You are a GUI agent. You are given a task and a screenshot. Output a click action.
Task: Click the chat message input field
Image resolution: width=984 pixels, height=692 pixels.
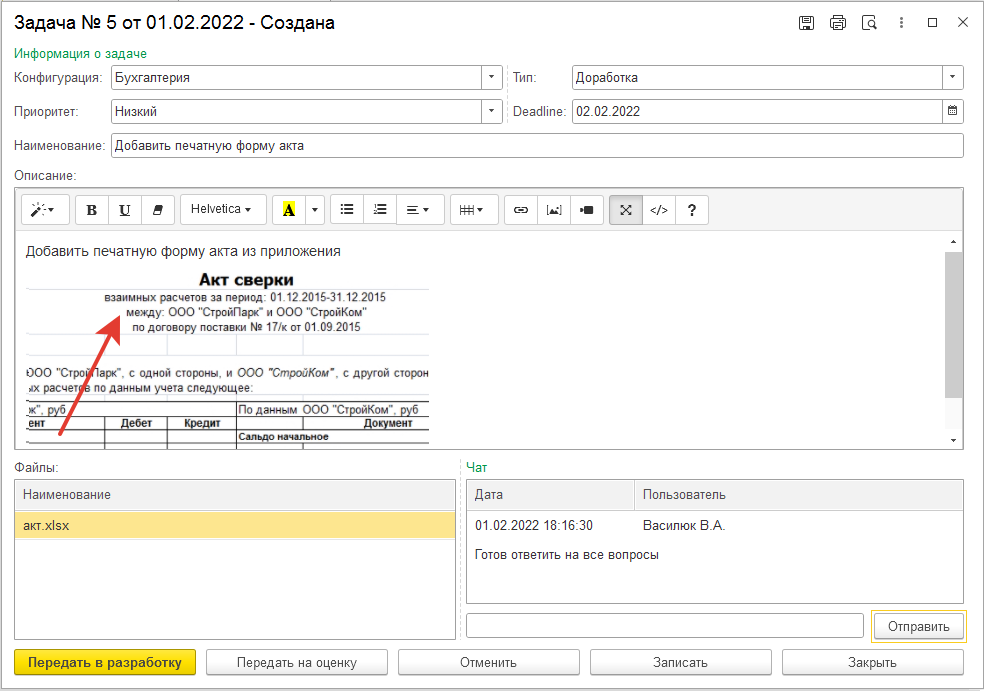pos(664,626)
